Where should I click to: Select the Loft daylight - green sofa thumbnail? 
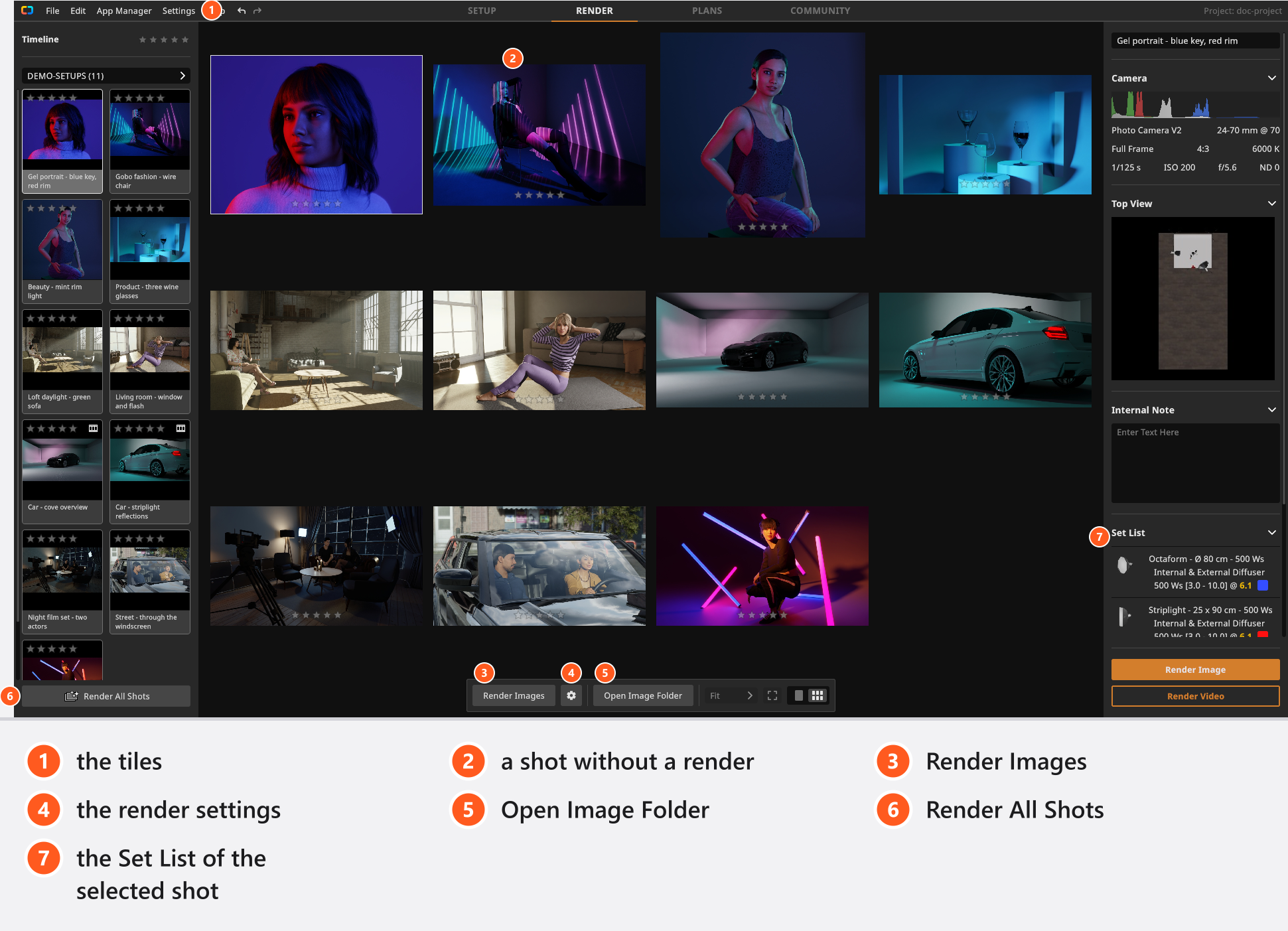click(62, 362)
